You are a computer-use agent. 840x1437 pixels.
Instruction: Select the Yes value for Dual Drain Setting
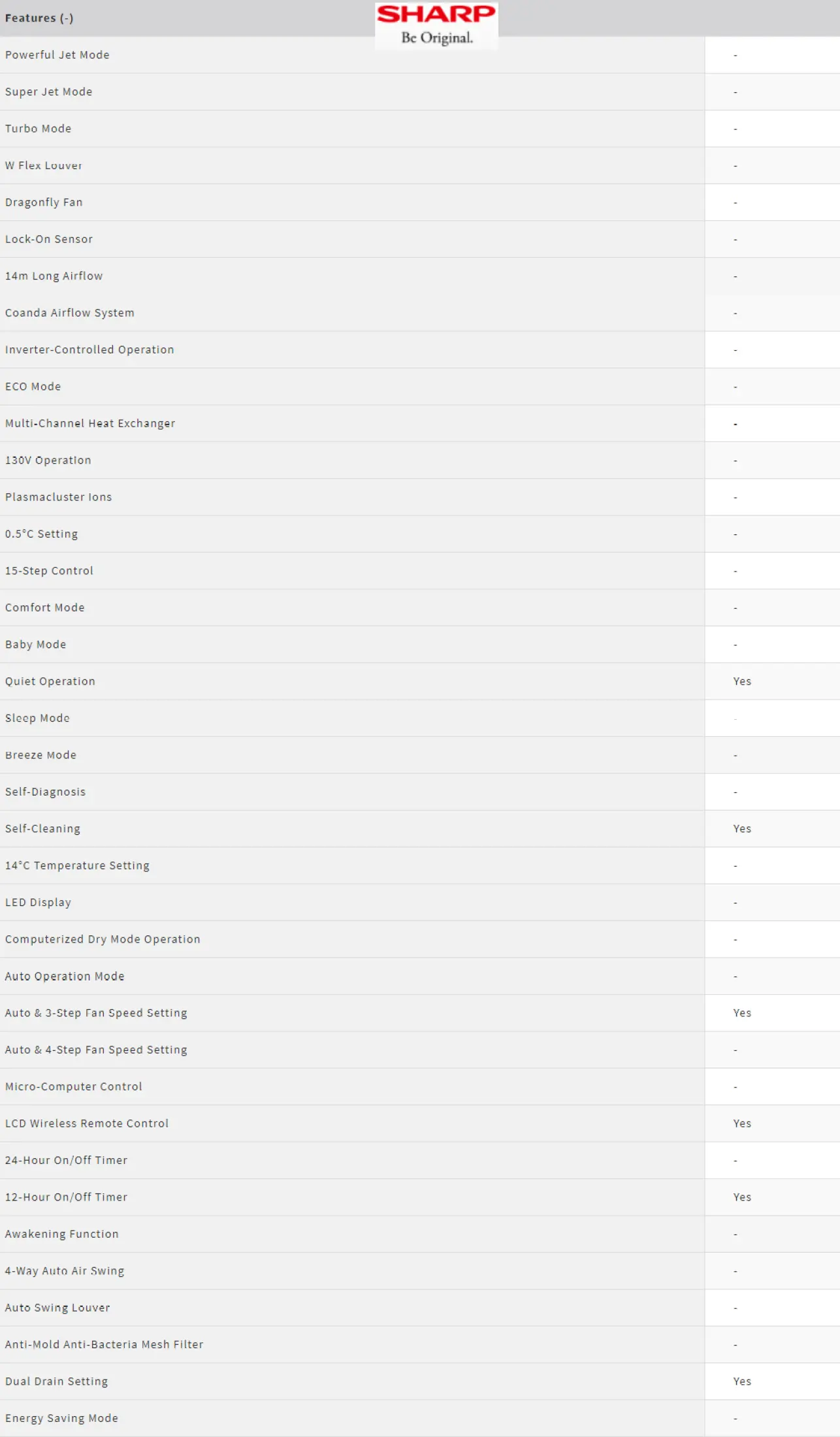(x=742, y=1381)
